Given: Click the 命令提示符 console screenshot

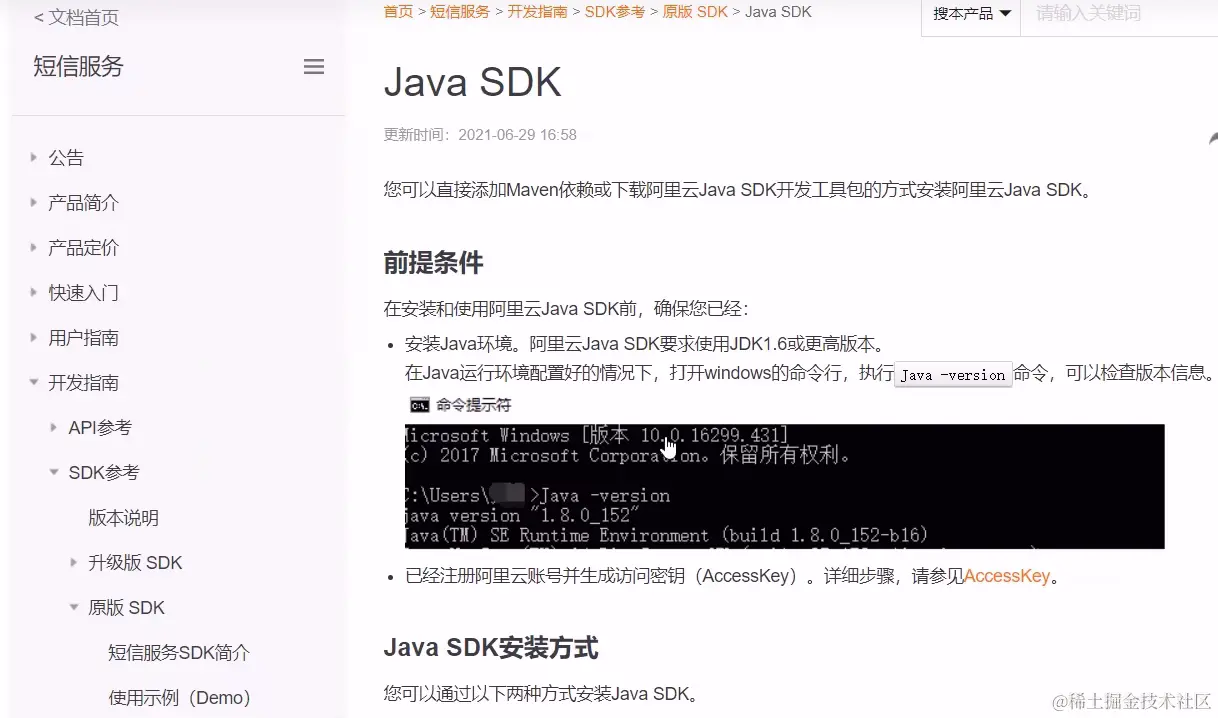Looking at the screenshot, I should click(x=784, y=486).
